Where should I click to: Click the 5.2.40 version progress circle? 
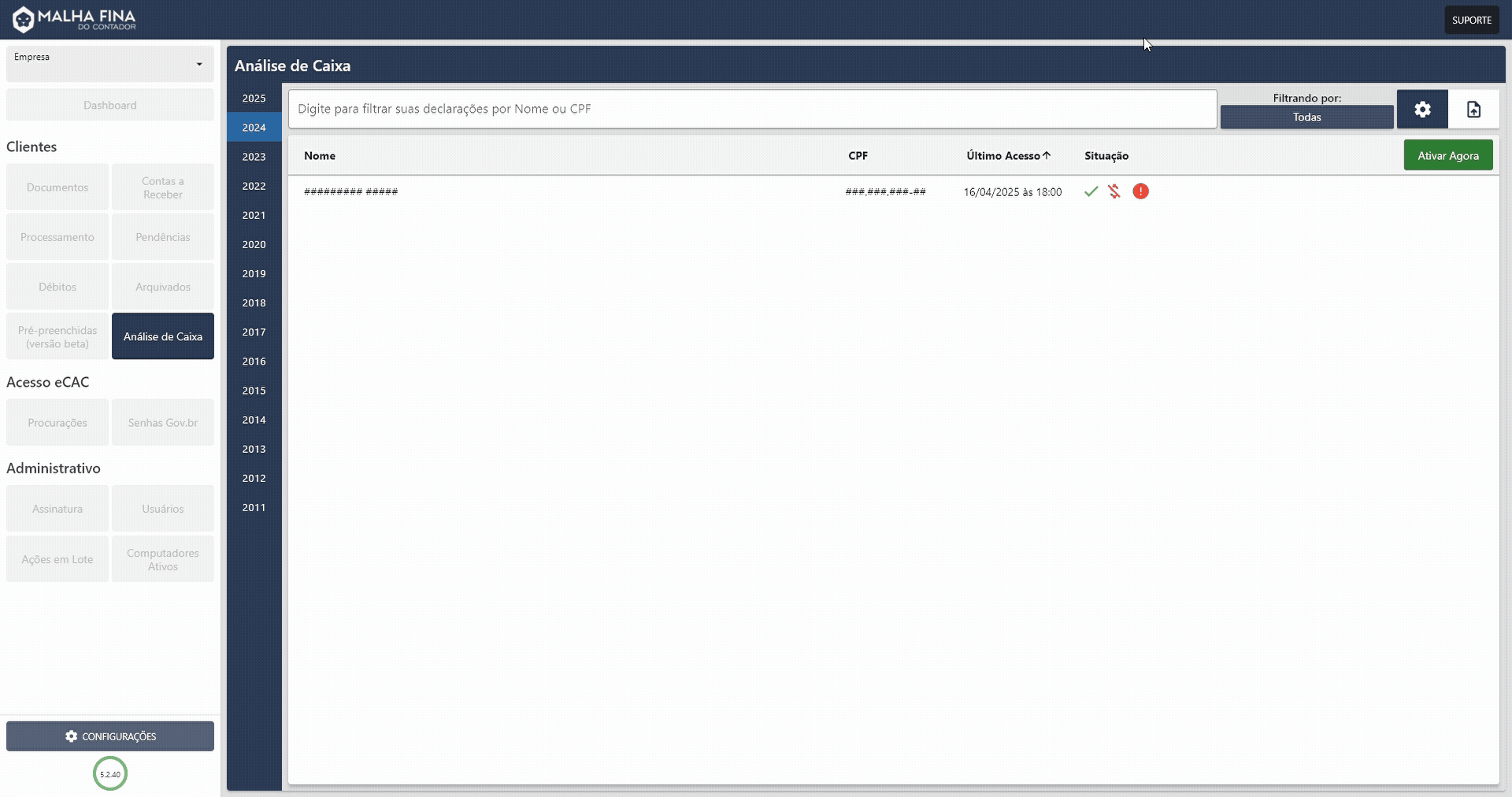coord(109,774)
